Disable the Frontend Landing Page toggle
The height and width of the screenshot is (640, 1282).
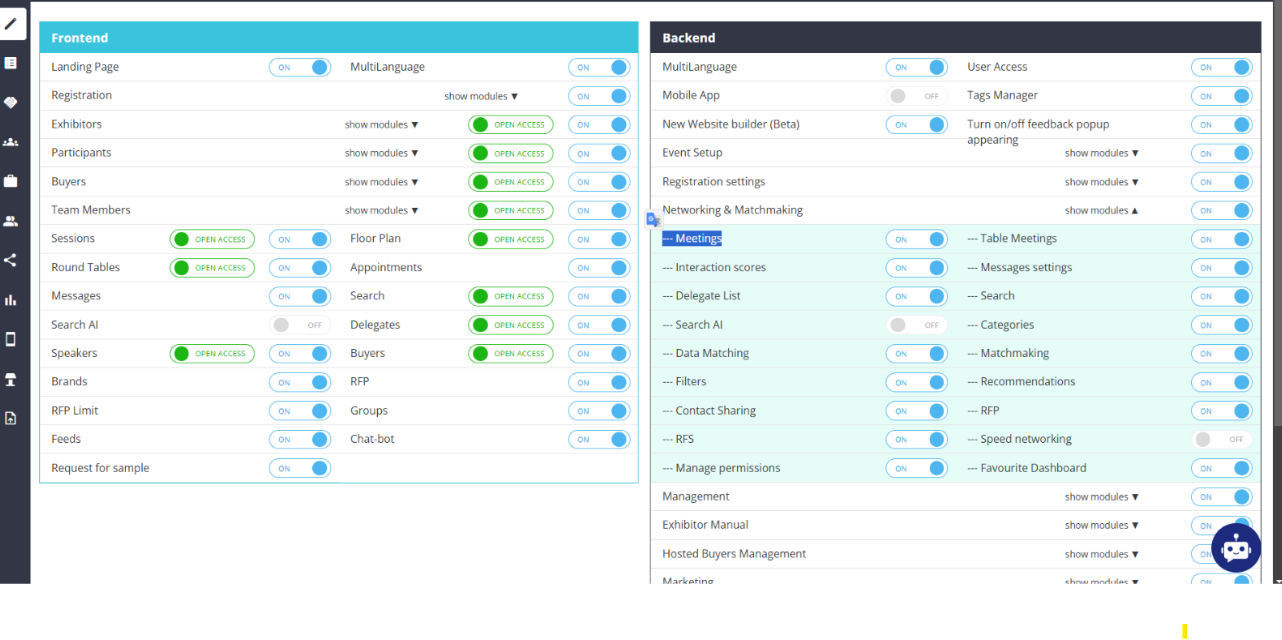click(x=300, y=67)
